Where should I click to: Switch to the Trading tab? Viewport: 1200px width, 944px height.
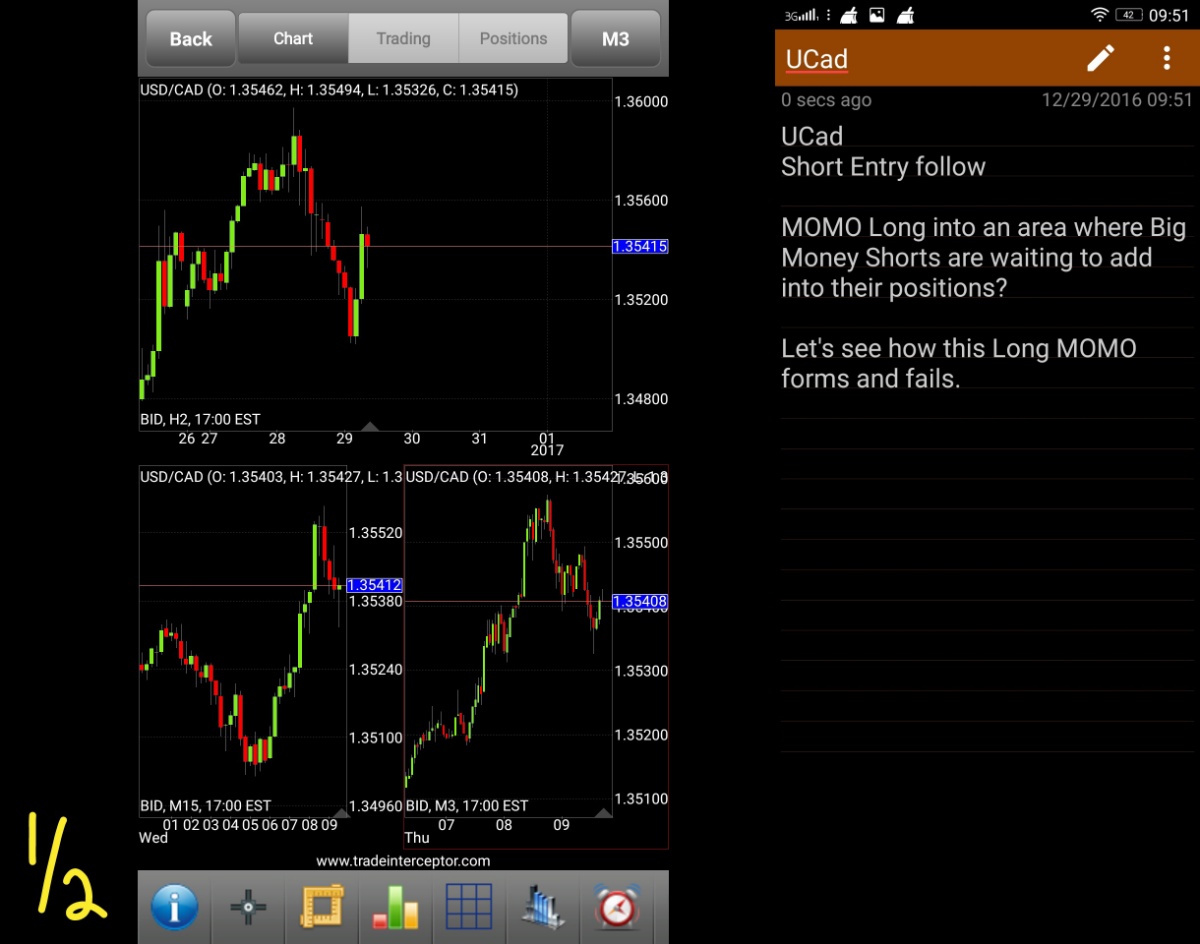click(403, 38)
